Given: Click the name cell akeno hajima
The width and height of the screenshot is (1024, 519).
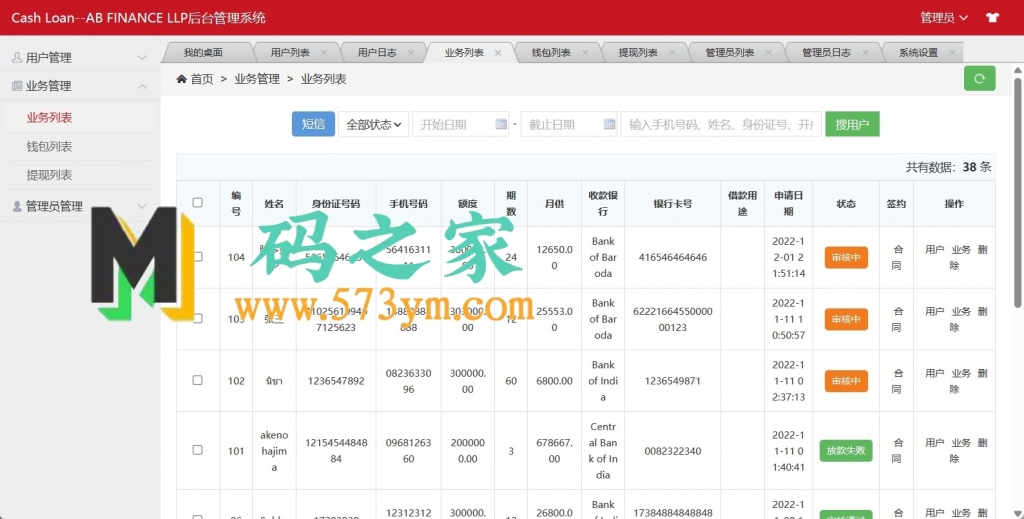Looking at the screenshot, I should pyautogui.click(x=274, y=450).
